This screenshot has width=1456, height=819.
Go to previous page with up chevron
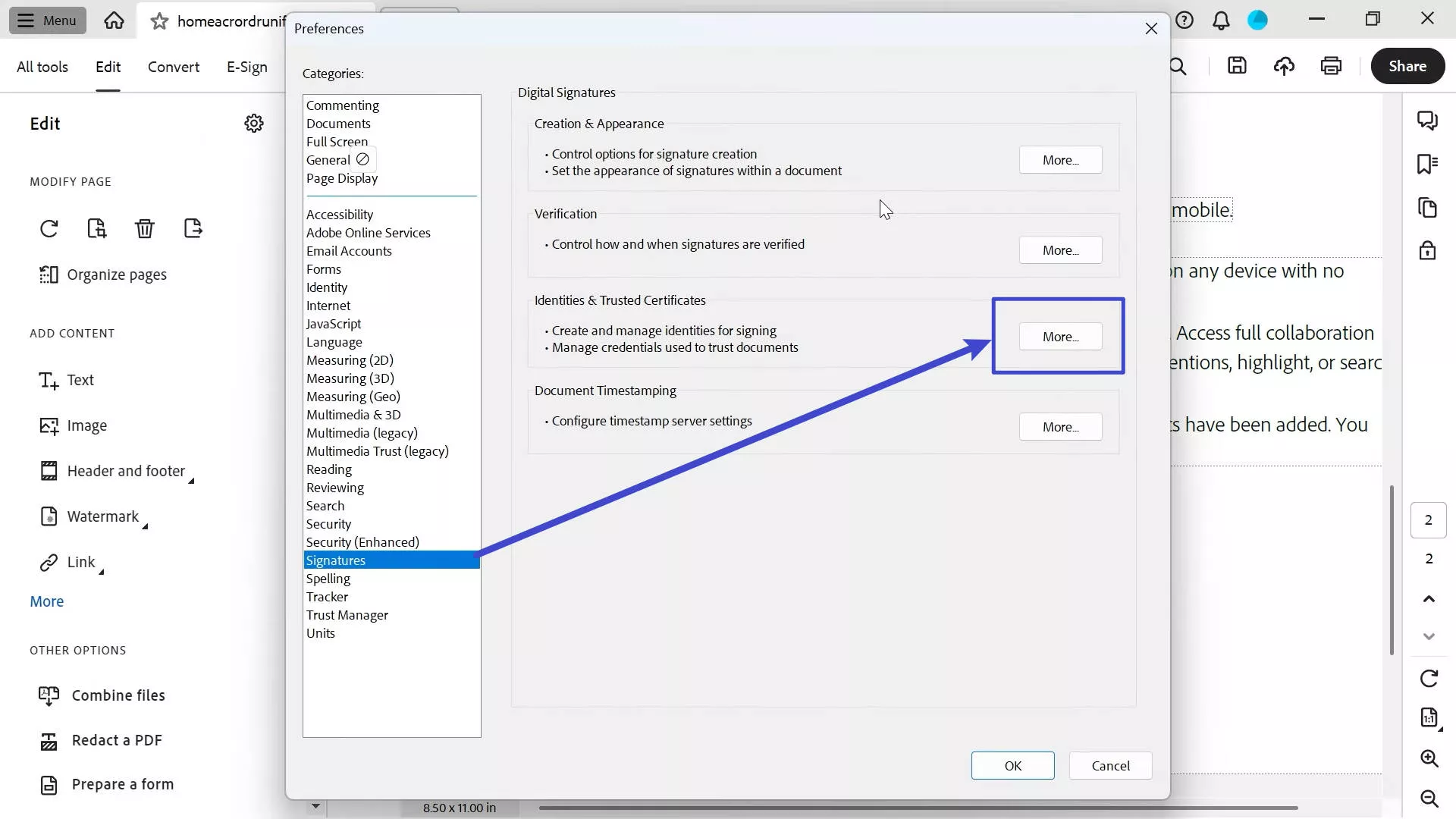pos(1429,599)
